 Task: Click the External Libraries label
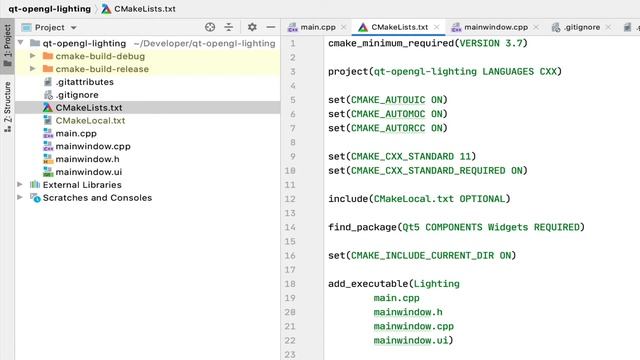pyautogui.click(x=82, y=185)
